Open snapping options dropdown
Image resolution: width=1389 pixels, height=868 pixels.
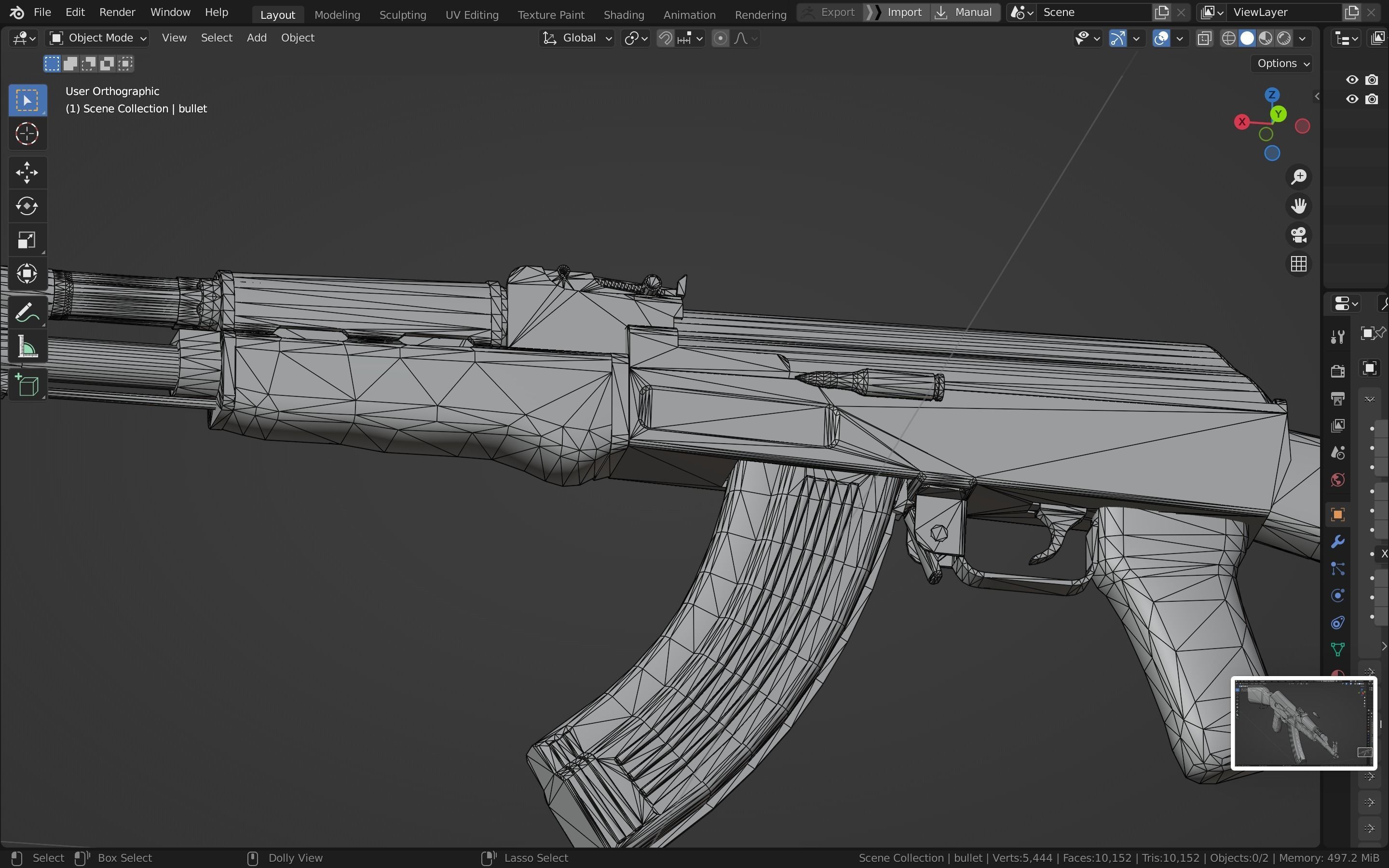pyautogui.click(x=690, y=39)
